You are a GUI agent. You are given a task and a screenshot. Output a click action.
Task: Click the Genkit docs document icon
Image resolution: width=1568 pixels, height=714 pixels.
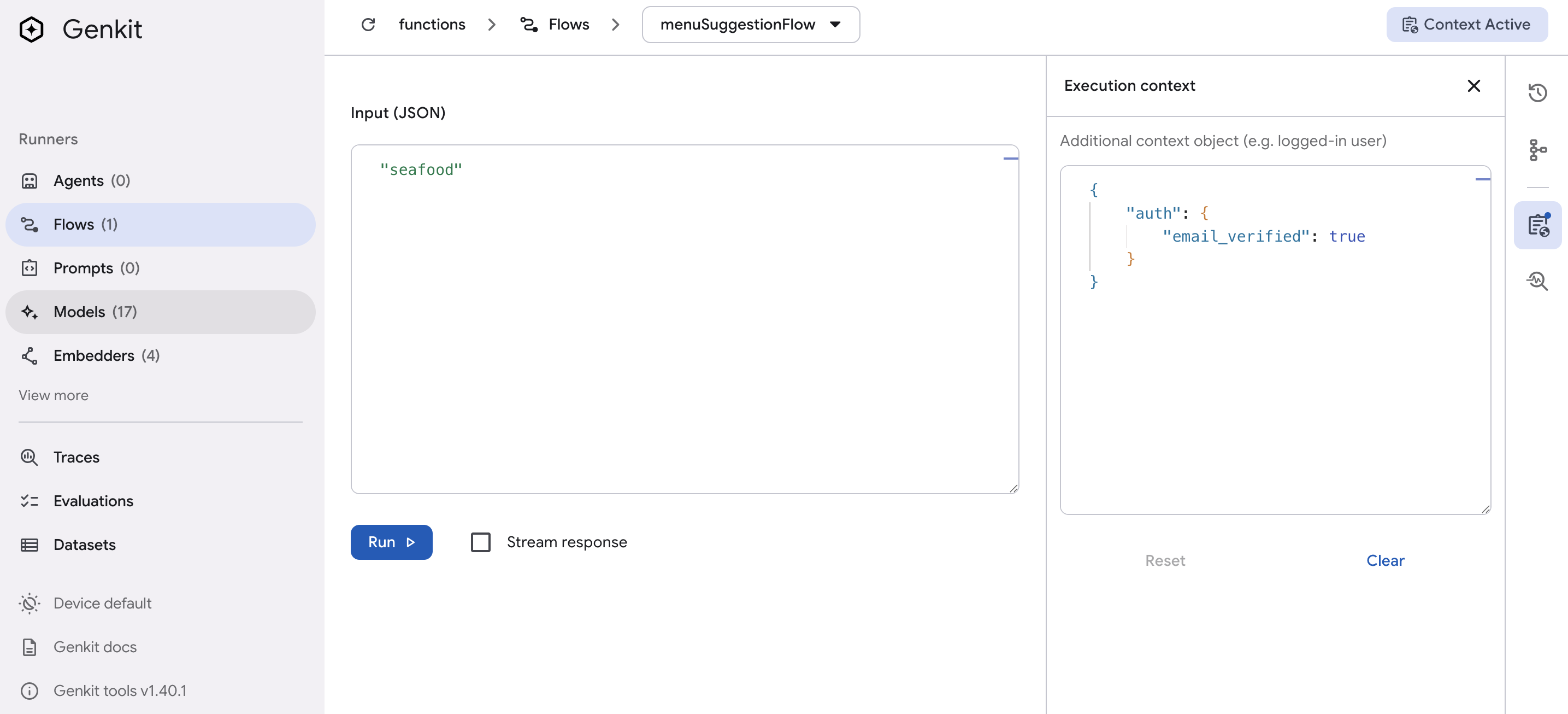pos(29,647)
